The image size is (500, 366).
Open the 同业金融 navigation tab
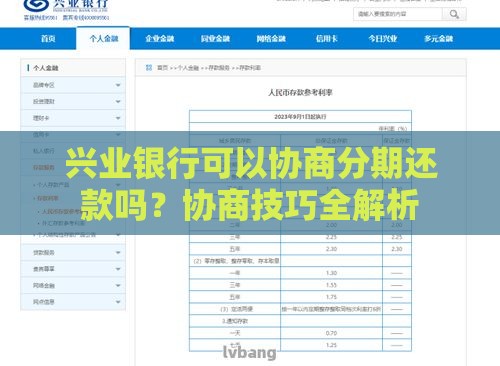coord(215,39)
